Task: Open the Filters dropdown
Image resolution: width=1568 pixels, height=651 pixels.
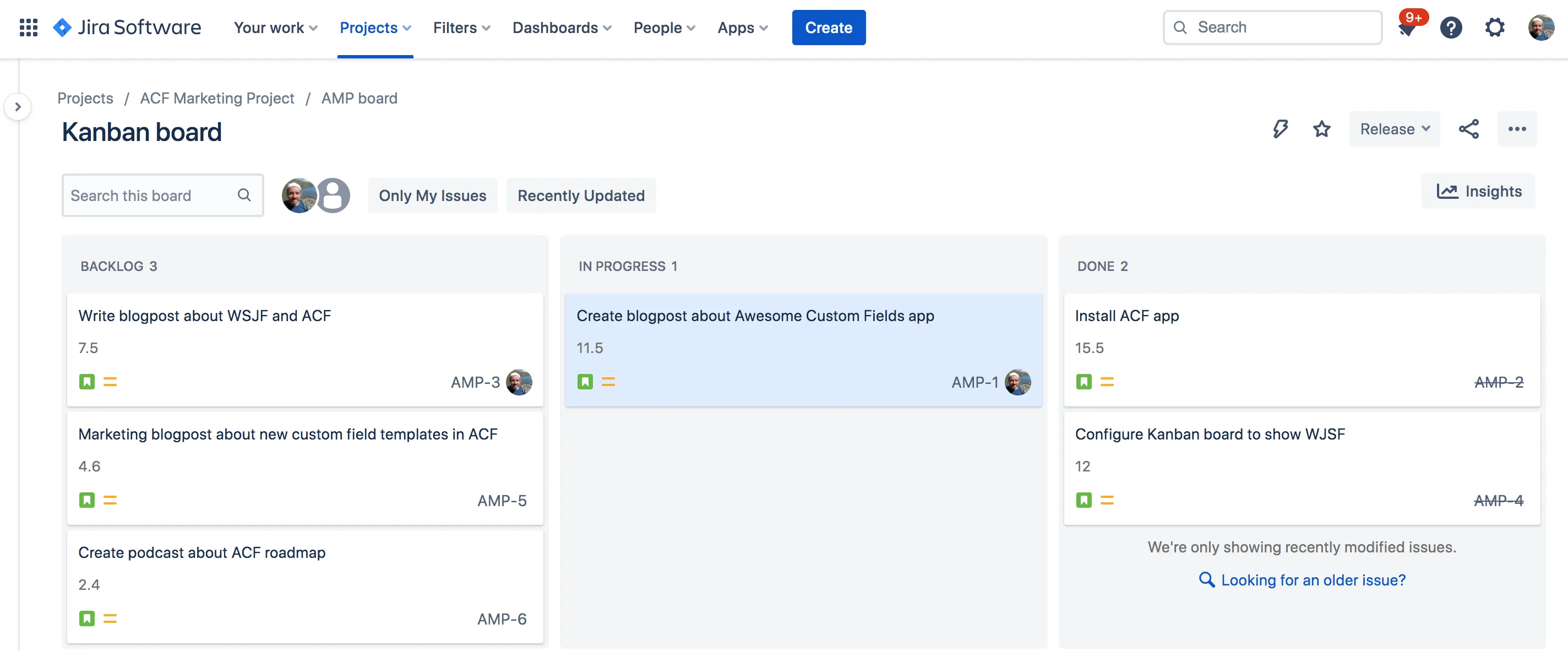Action: coord(460,28)
